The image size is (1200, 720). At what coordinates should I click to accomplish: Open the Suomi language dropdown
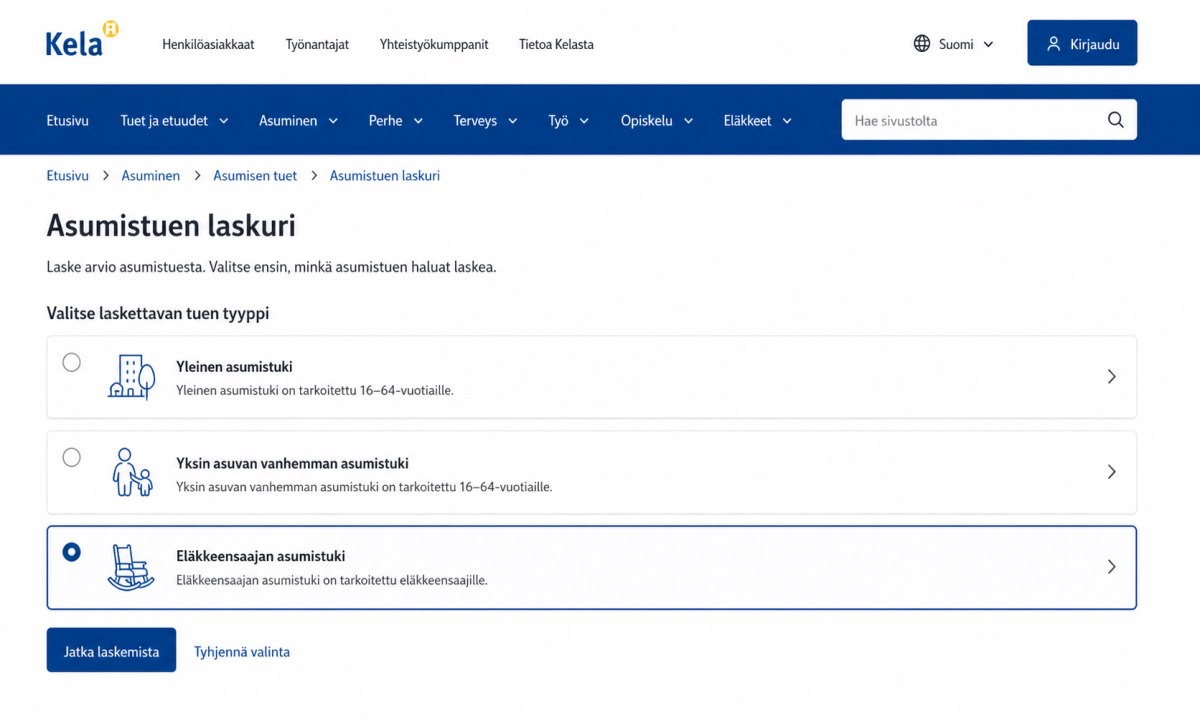pyautogui.click(x=954, y=44)
